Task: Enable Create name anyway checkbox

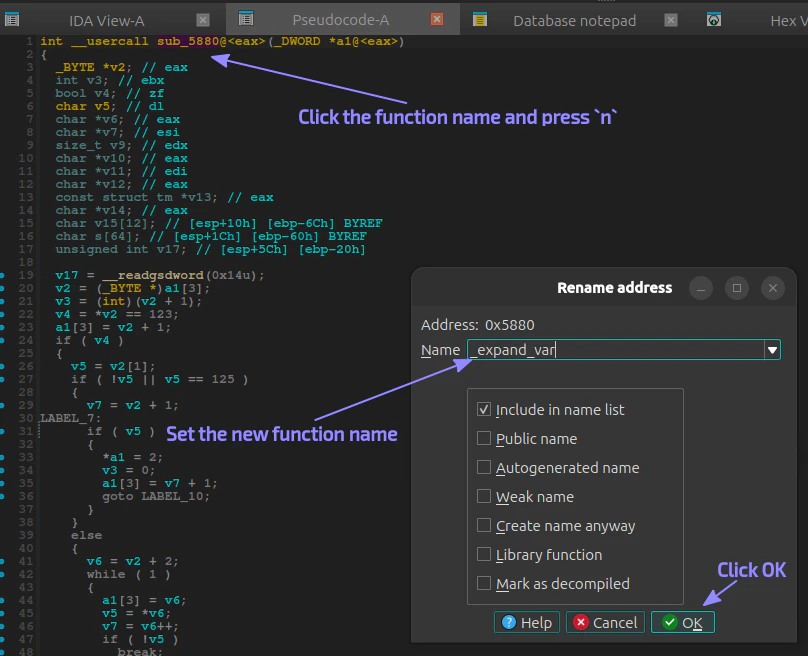Action: click(483, 525)
